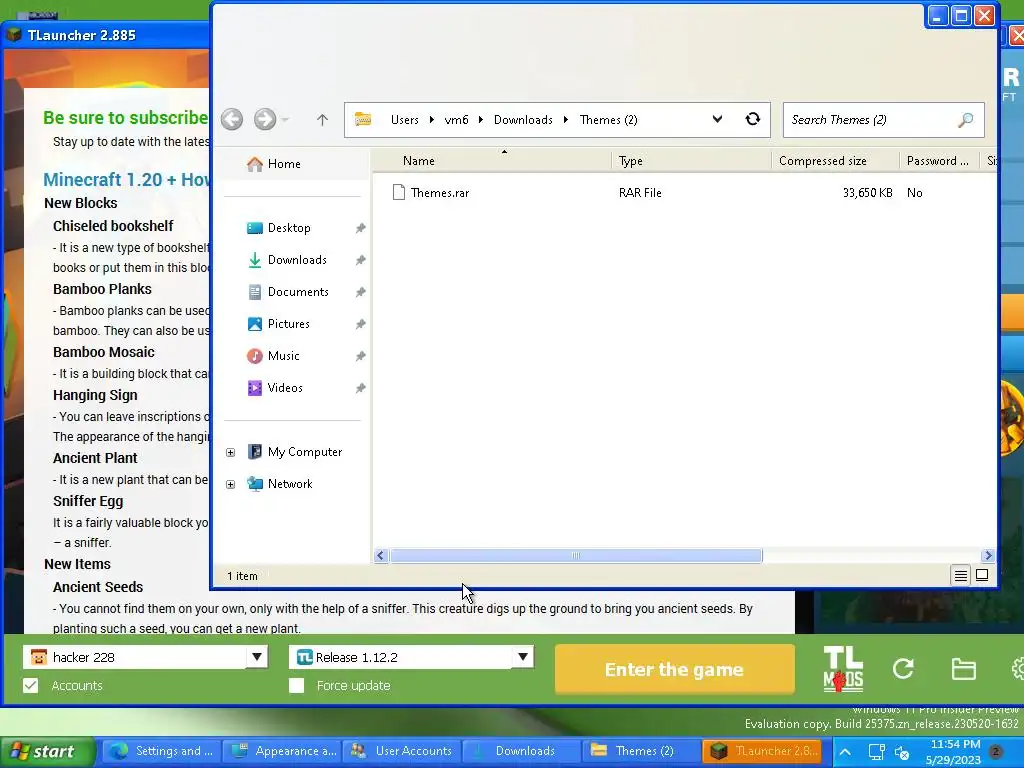Image resolution: width=1024 pixels, height=768 pixels.
Task: Select the Themes.rar file
Action: 440,193
